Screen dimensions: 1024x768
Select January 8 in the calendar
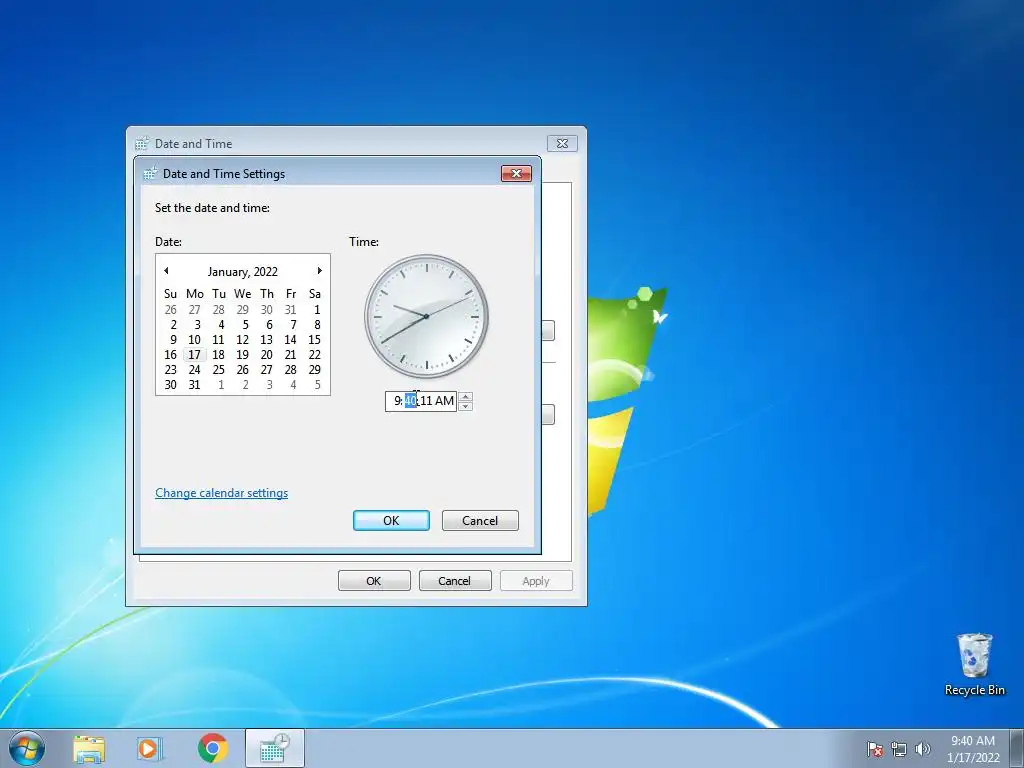pos(317,325)
